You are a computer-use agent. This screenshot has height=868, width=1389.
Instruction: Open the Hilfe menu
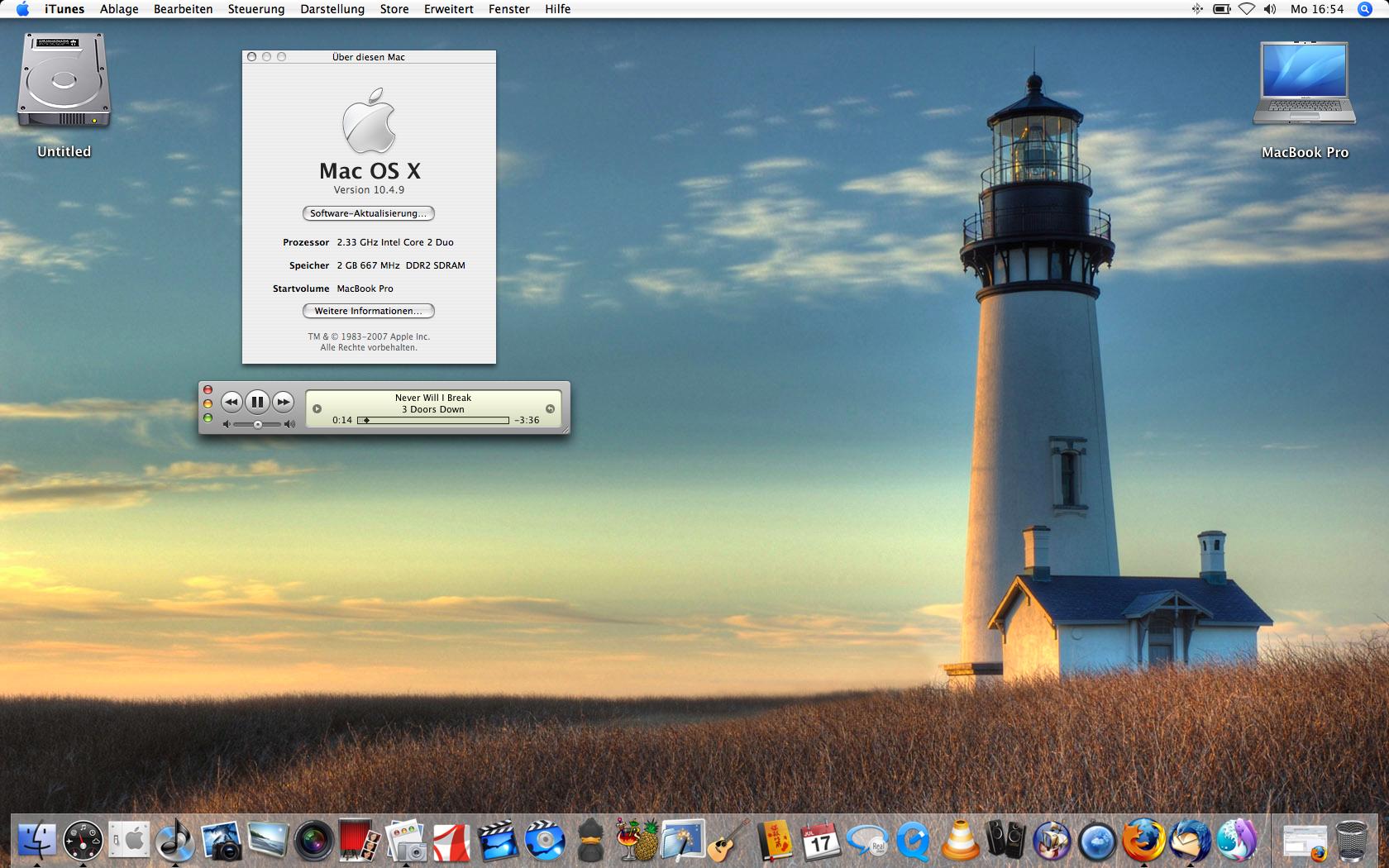558,9
